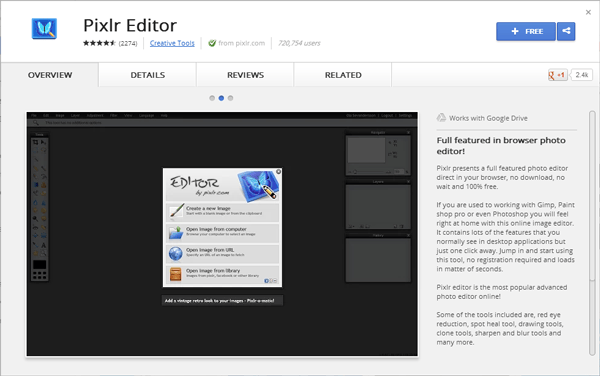Open the Creative Tools category link
This screenshot has height=376, width=600.
point(172,43)
